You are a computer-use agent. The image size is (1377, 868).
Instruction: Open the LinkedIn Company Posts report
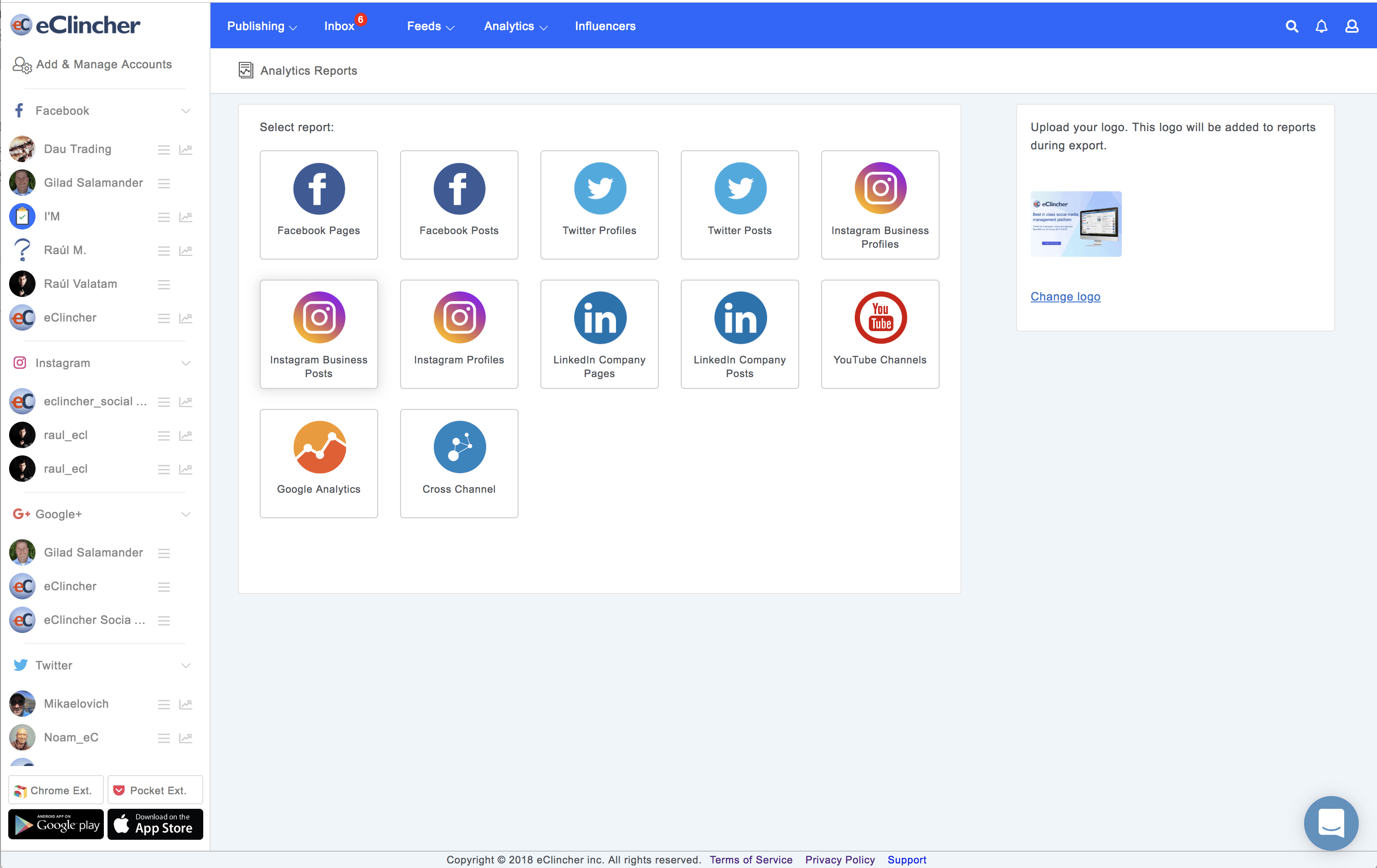740,334
